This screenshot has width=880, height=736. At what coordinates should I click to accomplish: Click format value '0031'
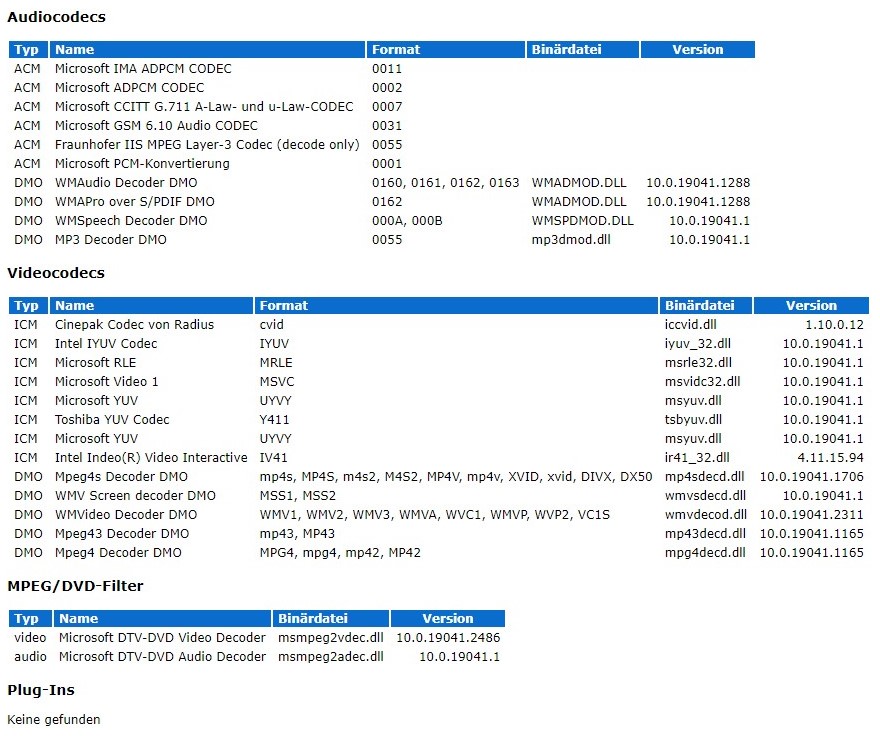click(387, 126)
